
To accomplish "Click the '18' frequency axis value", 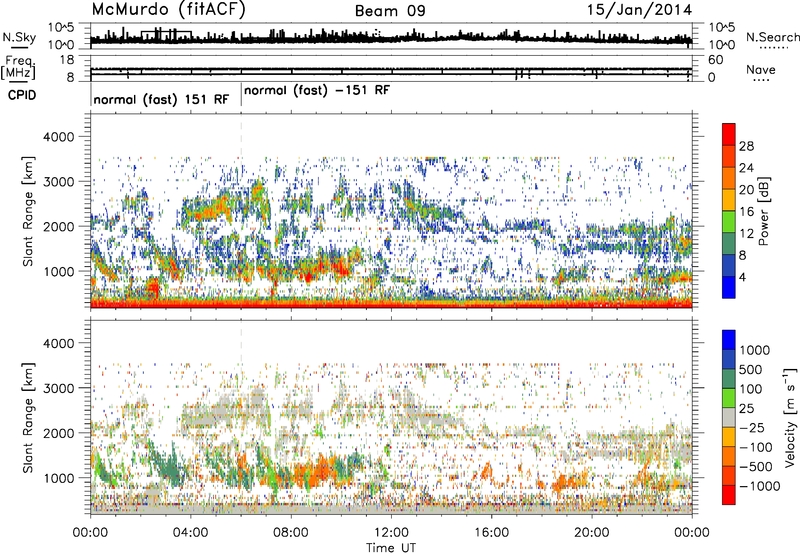I will click(67, 60).
